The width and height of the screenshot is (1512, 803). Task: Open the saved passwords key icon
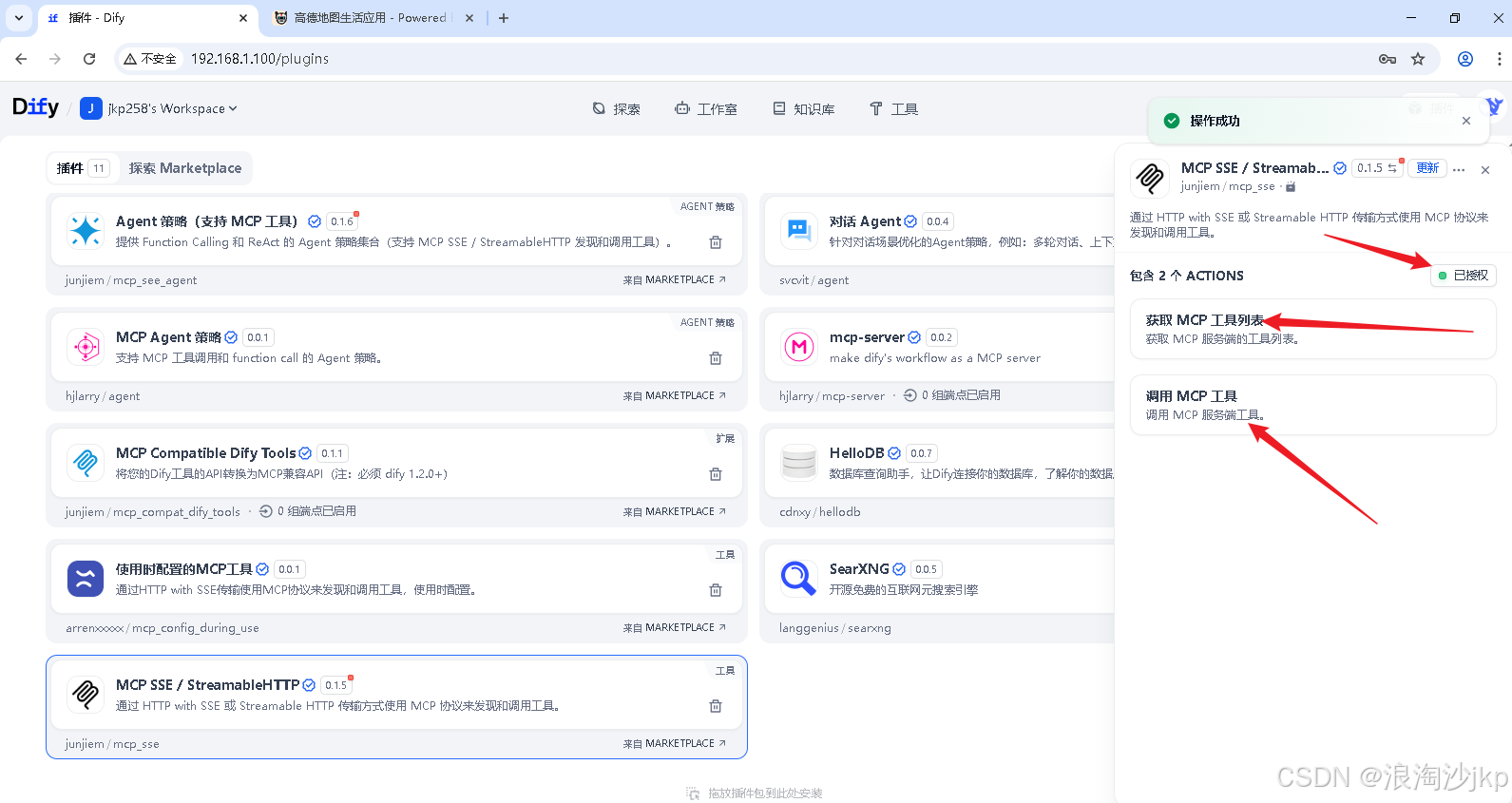(x=1388, y=59)
